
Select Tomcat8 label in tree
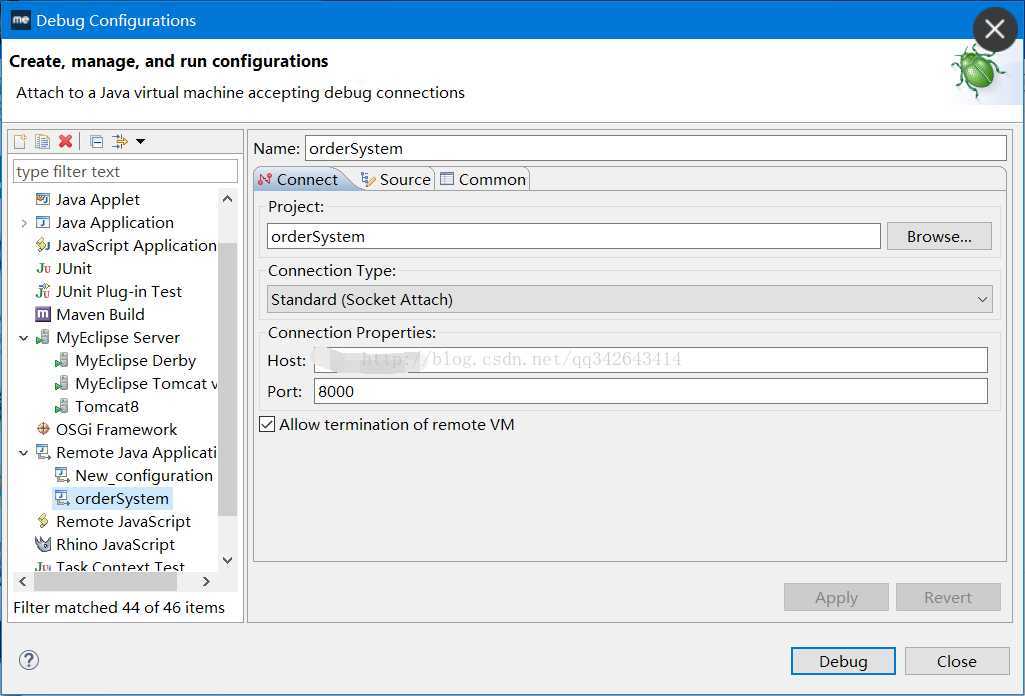tap(107, 406)
